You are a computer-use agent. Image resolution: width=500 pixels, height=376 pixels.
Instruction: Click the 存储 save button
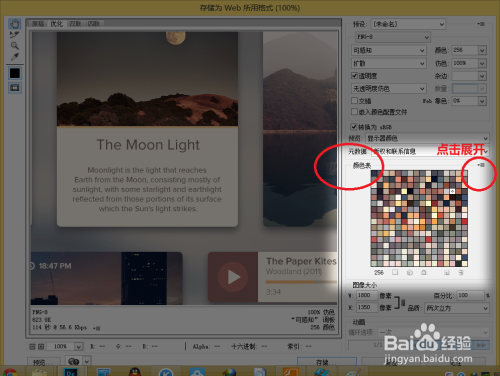click(327, 362)
